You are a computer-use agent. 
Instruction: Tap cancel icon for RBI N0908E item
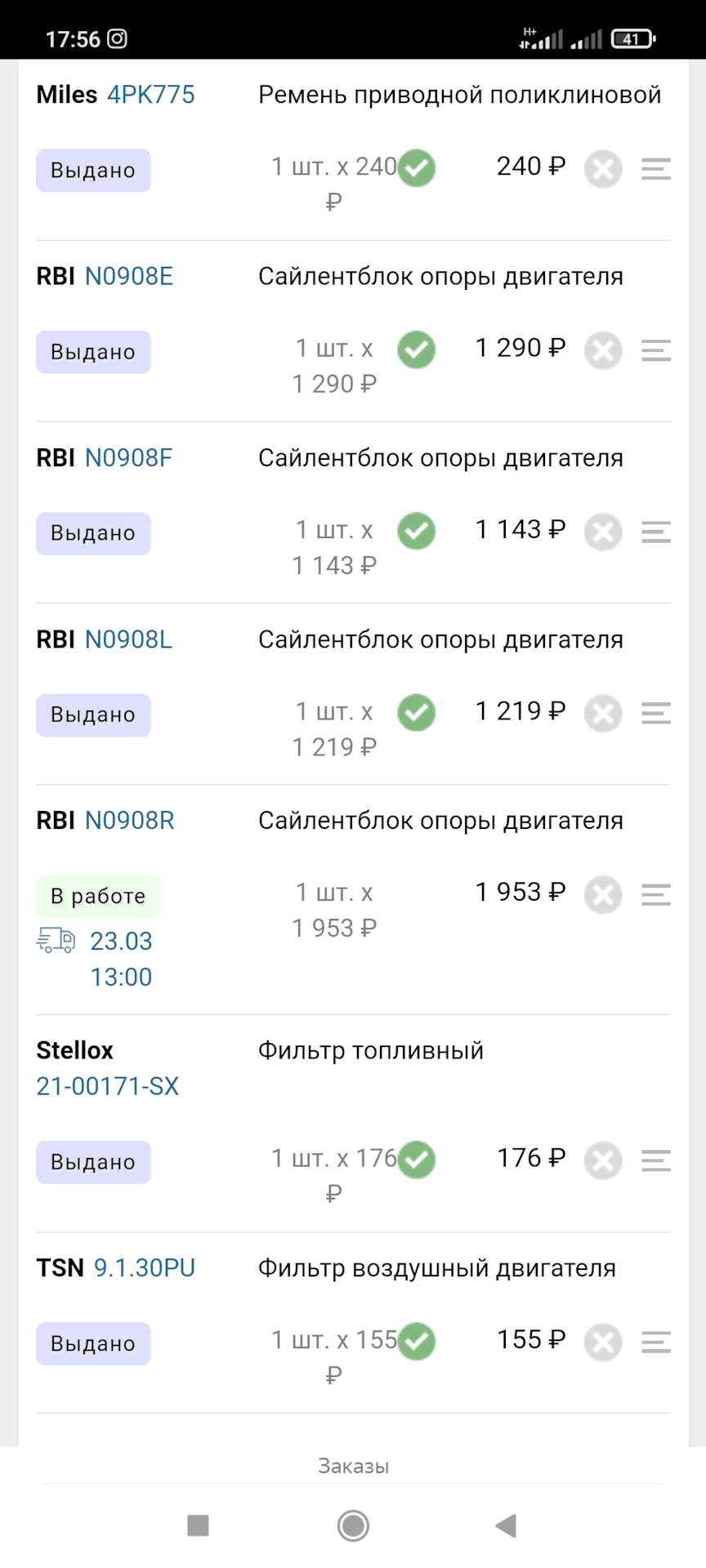[603, 350]
